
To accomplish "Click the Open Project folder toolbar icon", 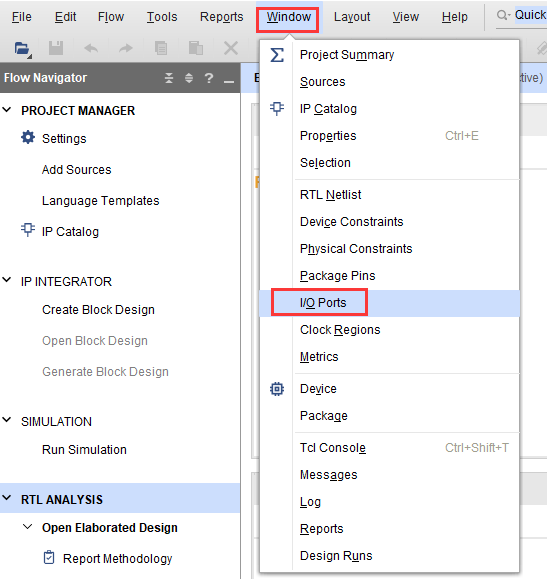I will point(23,48).
